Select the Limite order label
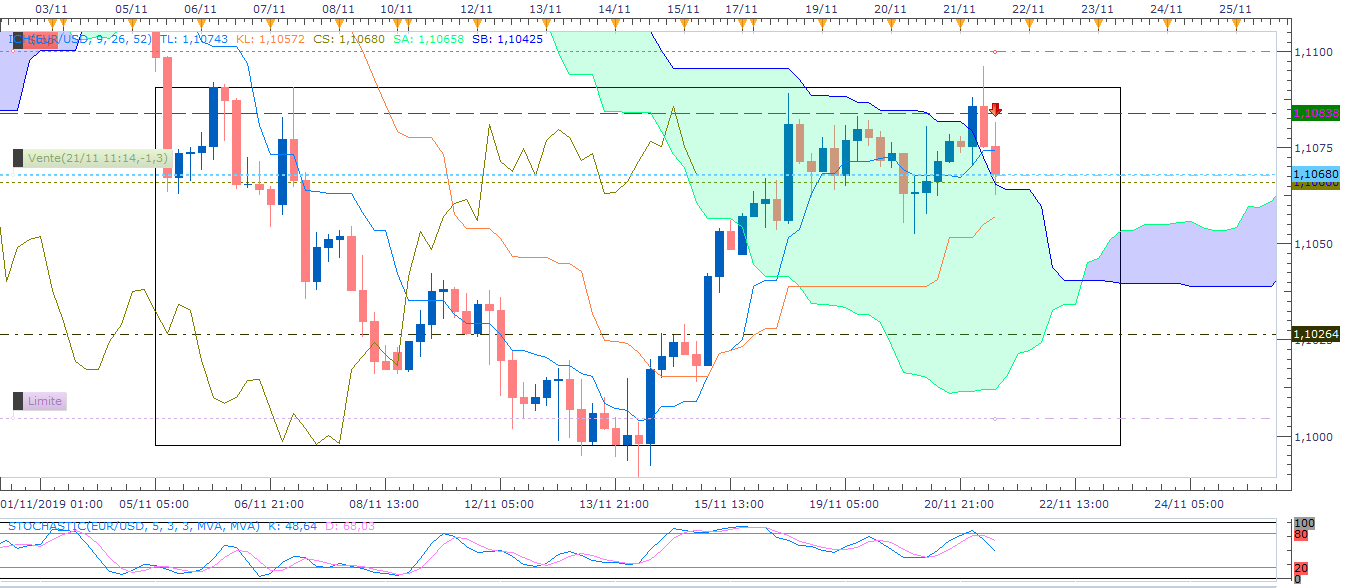The width and height of the screenshot is (1349, 588). (x=45, y=401)
